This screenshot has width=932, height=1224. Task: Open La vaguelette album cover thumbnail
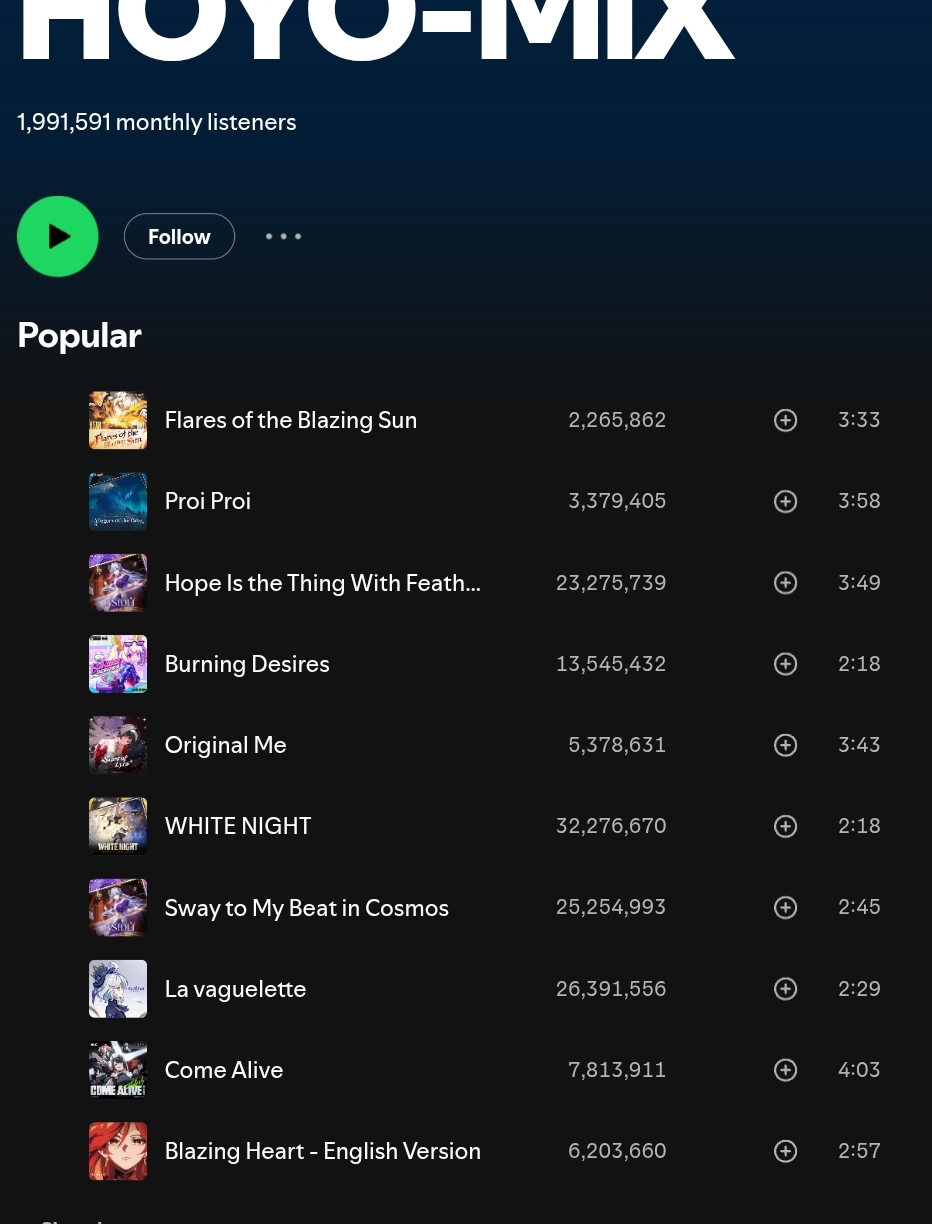point(118,988)
